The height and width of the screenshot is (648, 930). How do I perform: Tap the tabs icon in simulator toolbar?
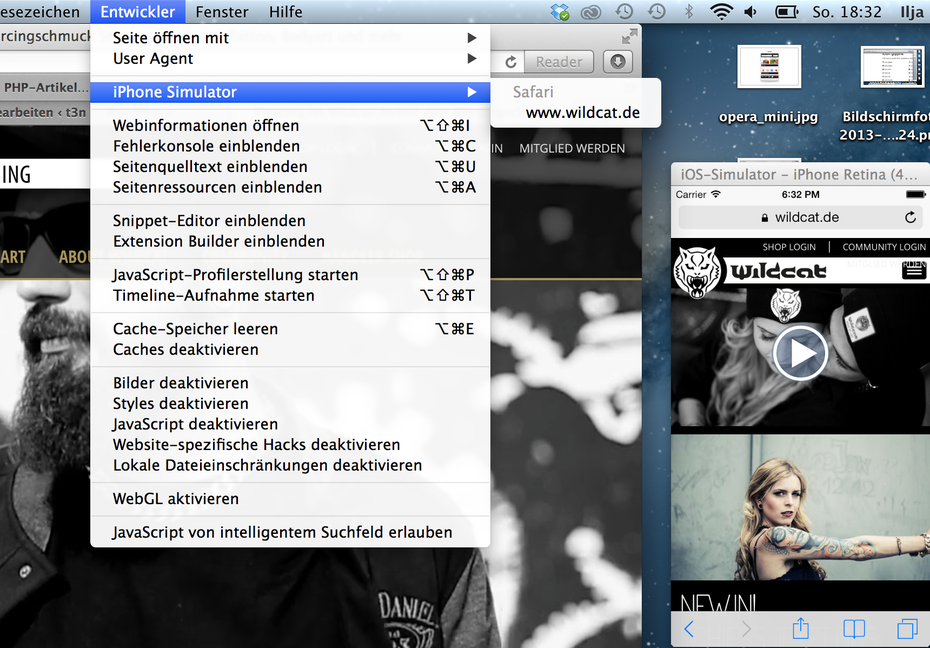[907, 628]
